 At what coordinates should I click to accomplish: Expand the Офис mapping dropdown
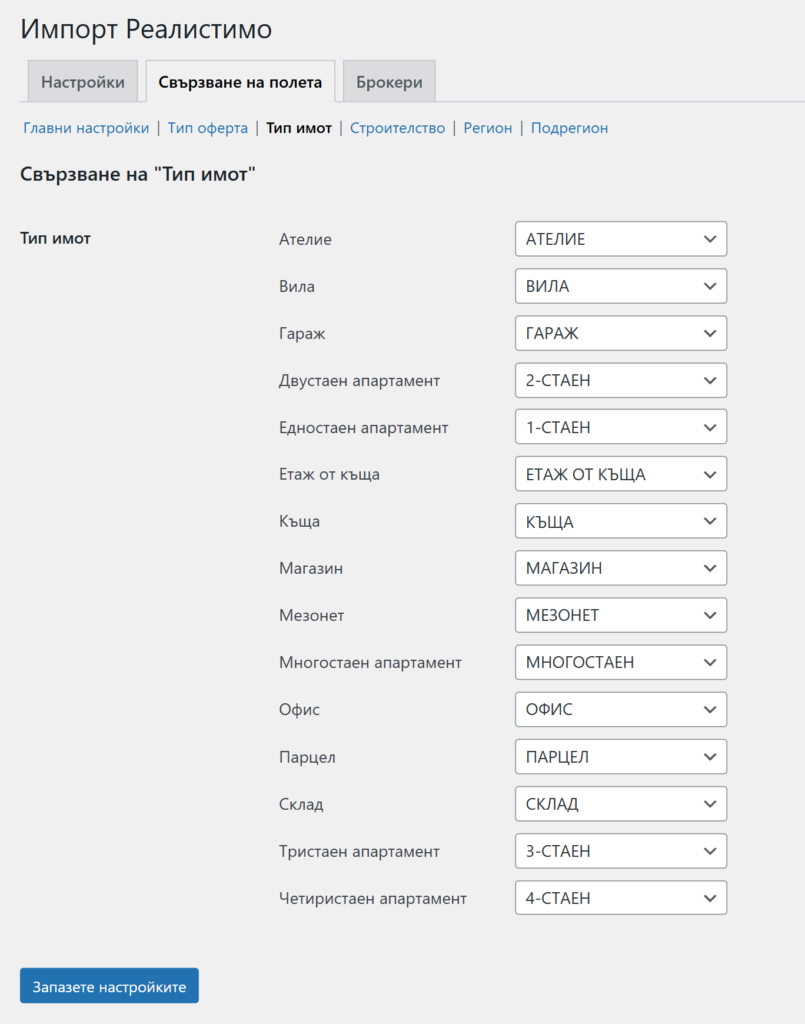(621, 709)
